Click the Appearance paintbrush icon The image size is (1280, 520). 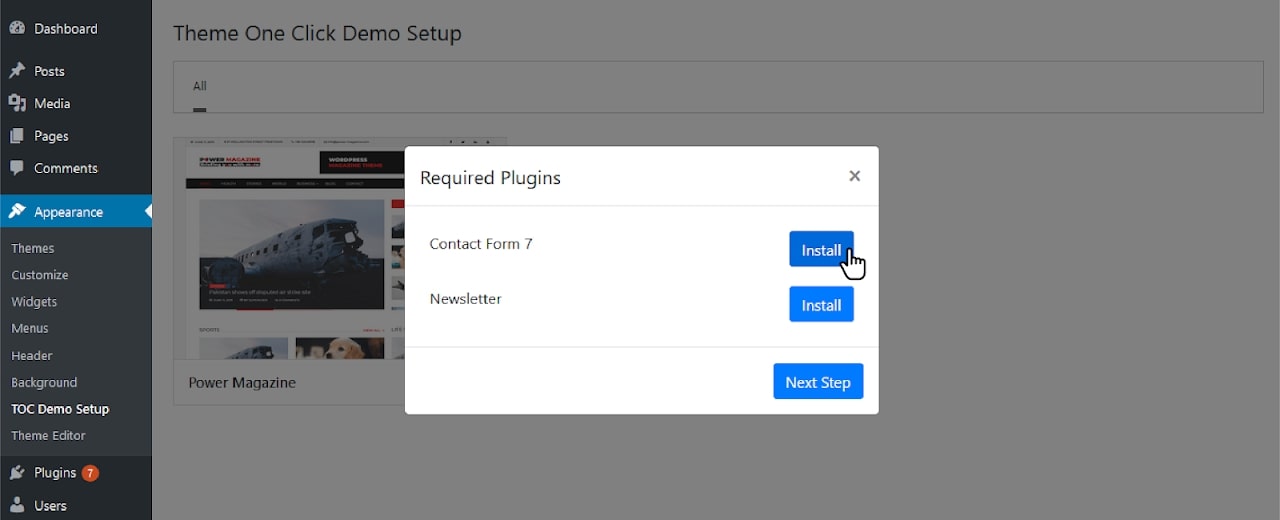17,211
